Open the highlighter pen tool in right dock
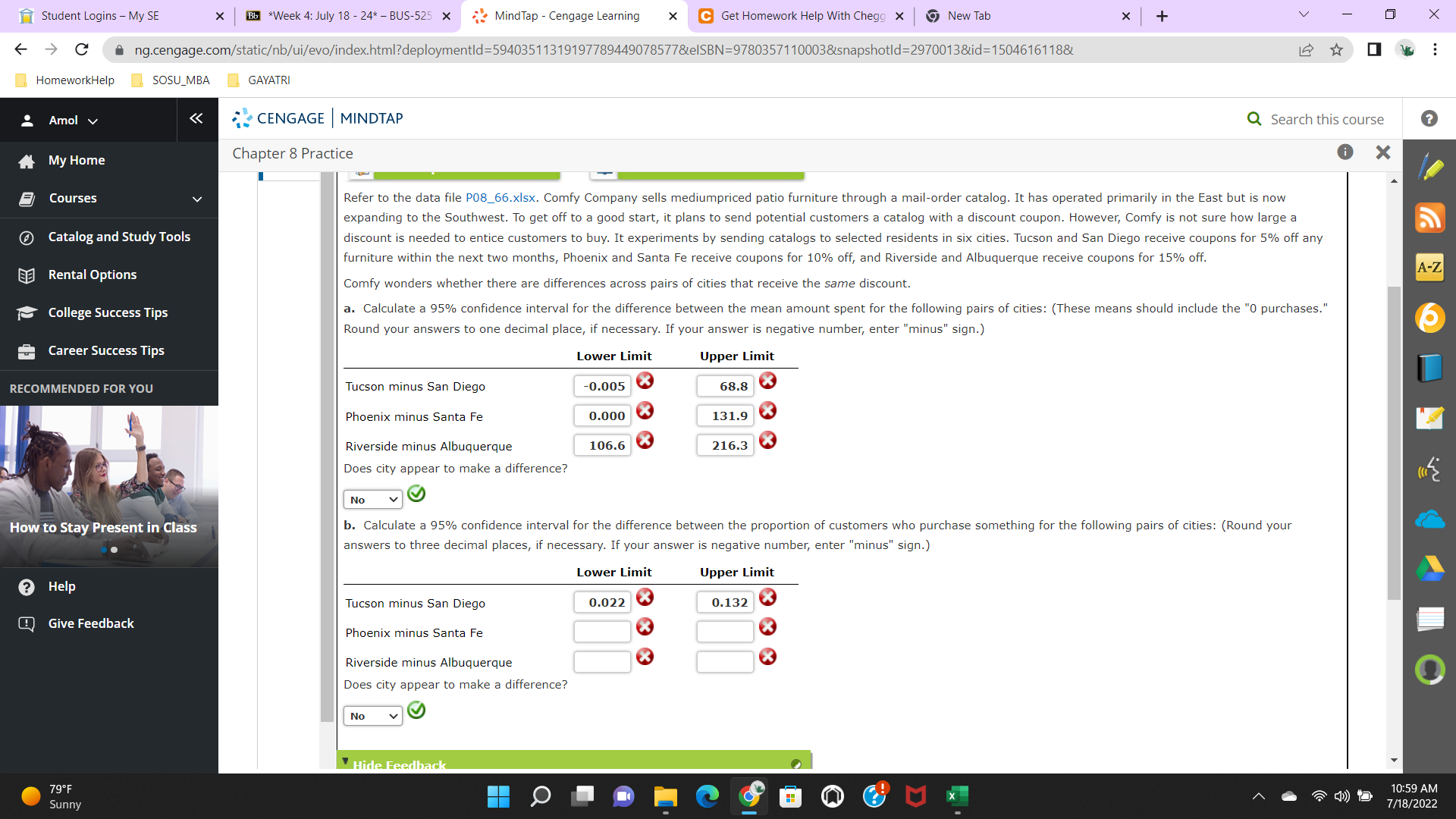Image resolution: width=1456 pixels, height=819 pixels. click(x=1429, y=167)
